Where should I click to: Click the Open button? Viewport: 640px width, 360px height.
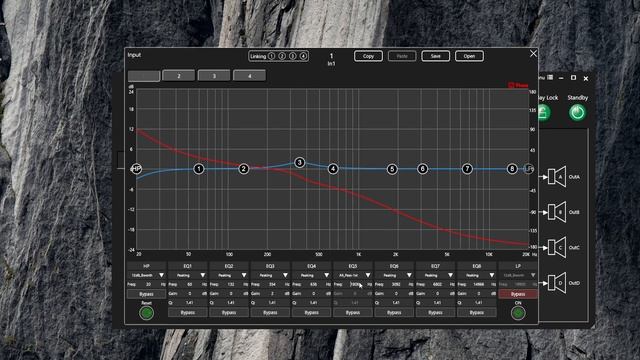coord(469,56)
